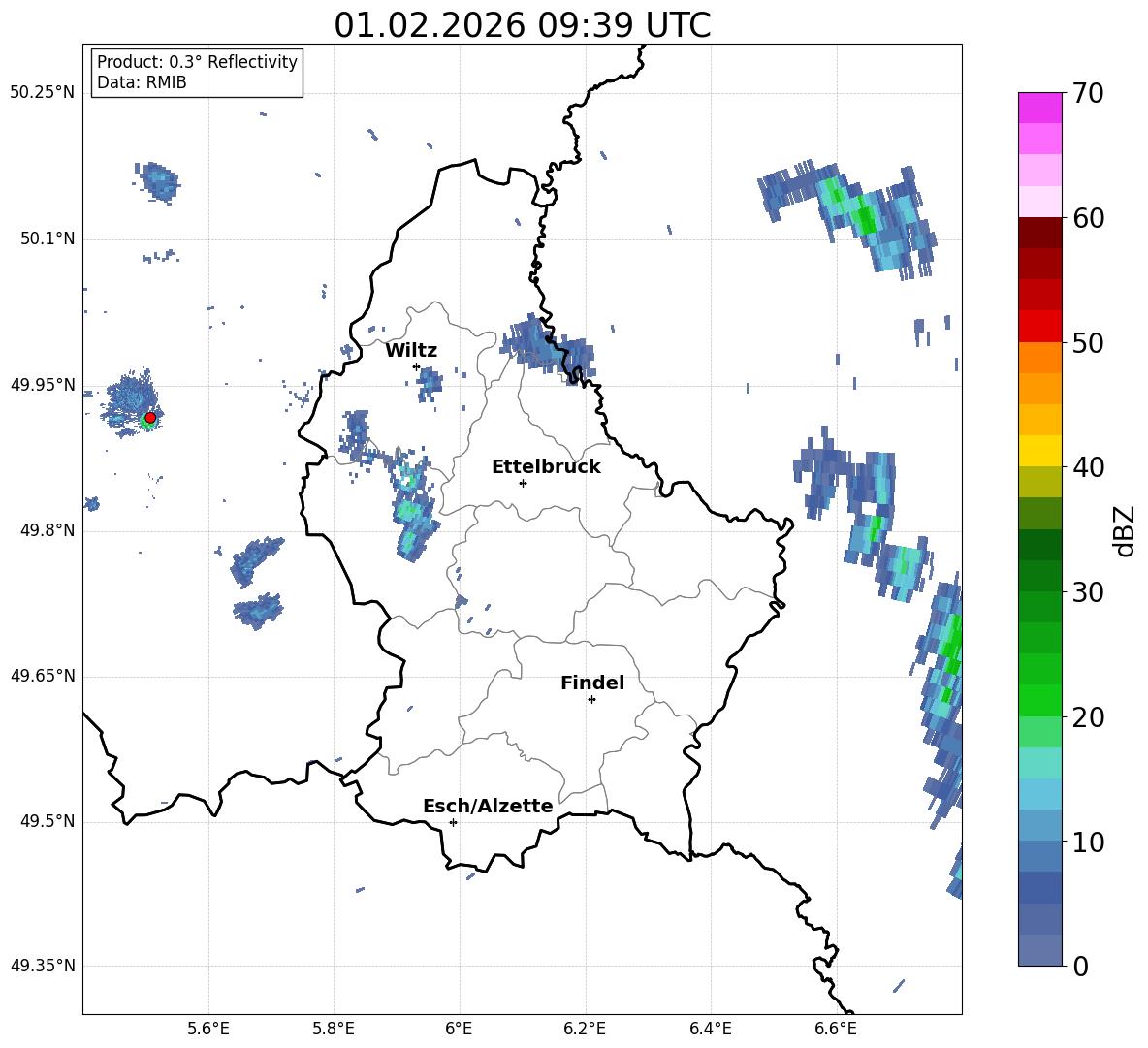1148x1048 pixels.
Task: Select the Ettelbruck city label
Action: point(546,467)
